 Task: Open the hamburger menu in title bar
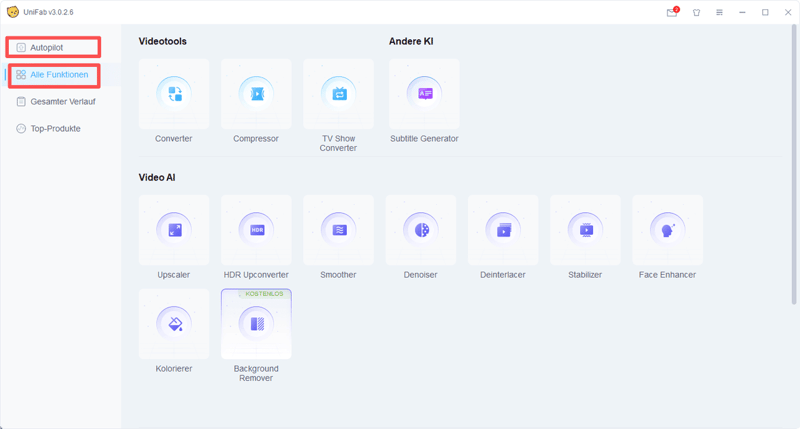point(719,12)
